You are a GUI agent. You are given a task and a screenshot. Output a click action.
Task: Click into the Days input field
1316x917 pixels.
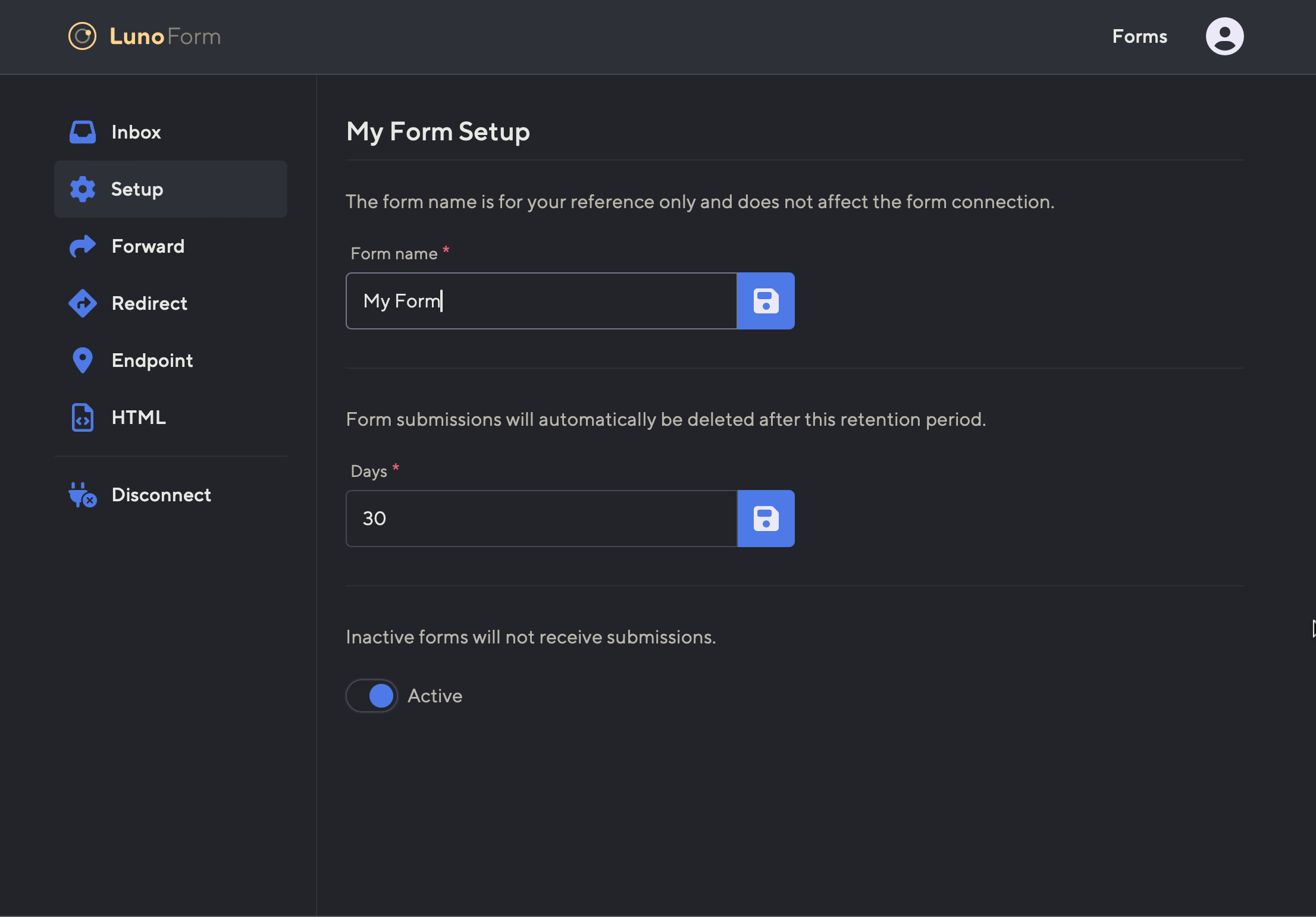[x=541, y=519]
